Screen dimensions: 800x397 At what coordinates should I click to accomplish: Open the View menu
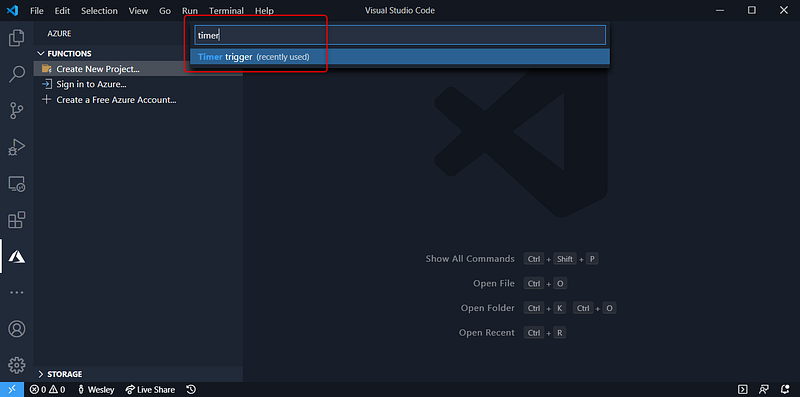coord(138,11)
